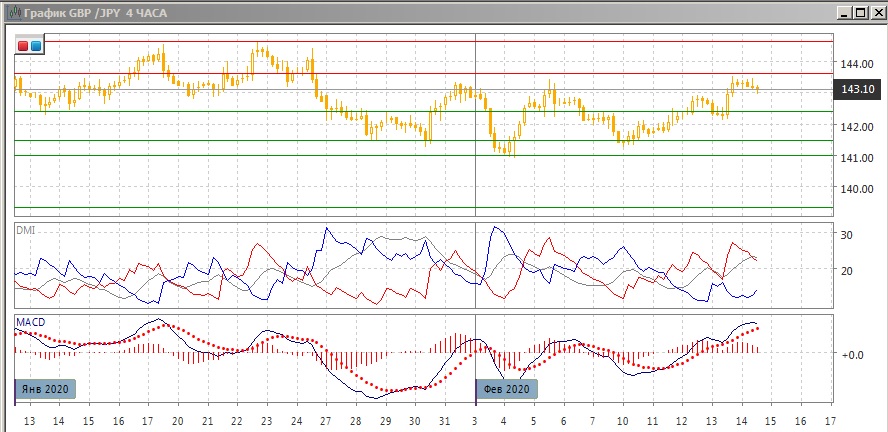Click the MACD +0.0 scale label
The image size is (888, 432).
tap(852, 355)
